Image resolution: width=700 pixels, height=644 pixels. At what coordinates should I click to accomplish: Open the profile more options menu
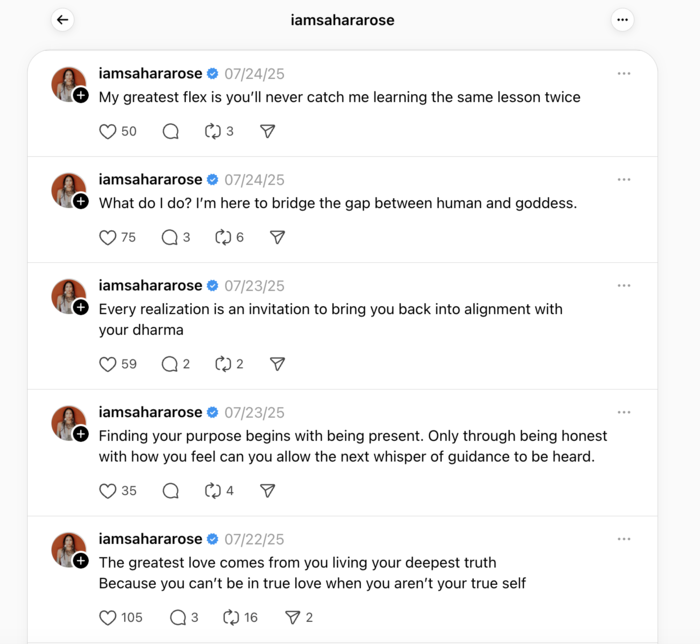[x=623, y=20]
